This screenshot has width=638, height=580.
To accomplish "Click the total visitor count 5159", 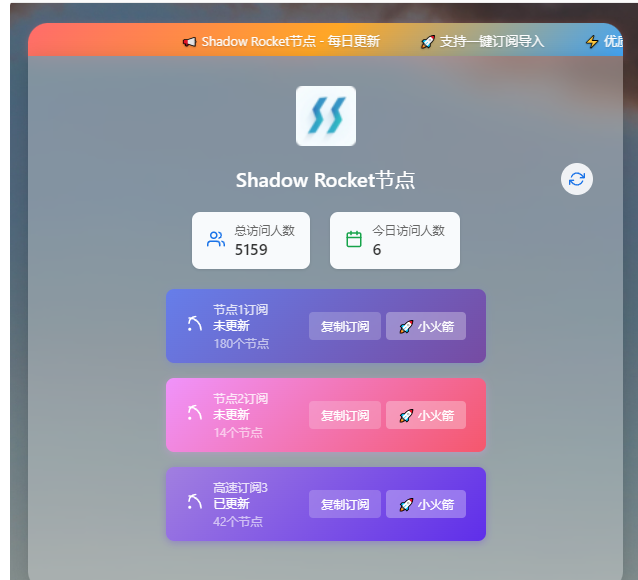I will tap(251, 249).
